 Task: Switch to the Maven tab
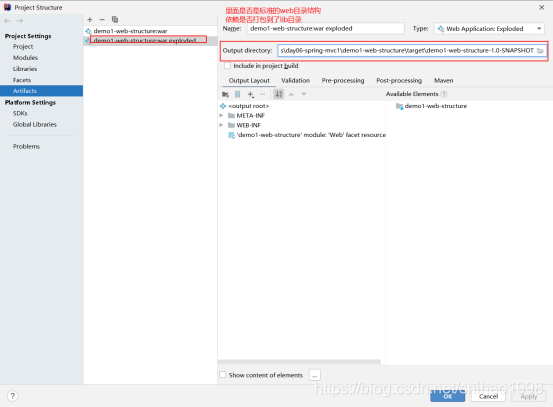pos(444,80)
